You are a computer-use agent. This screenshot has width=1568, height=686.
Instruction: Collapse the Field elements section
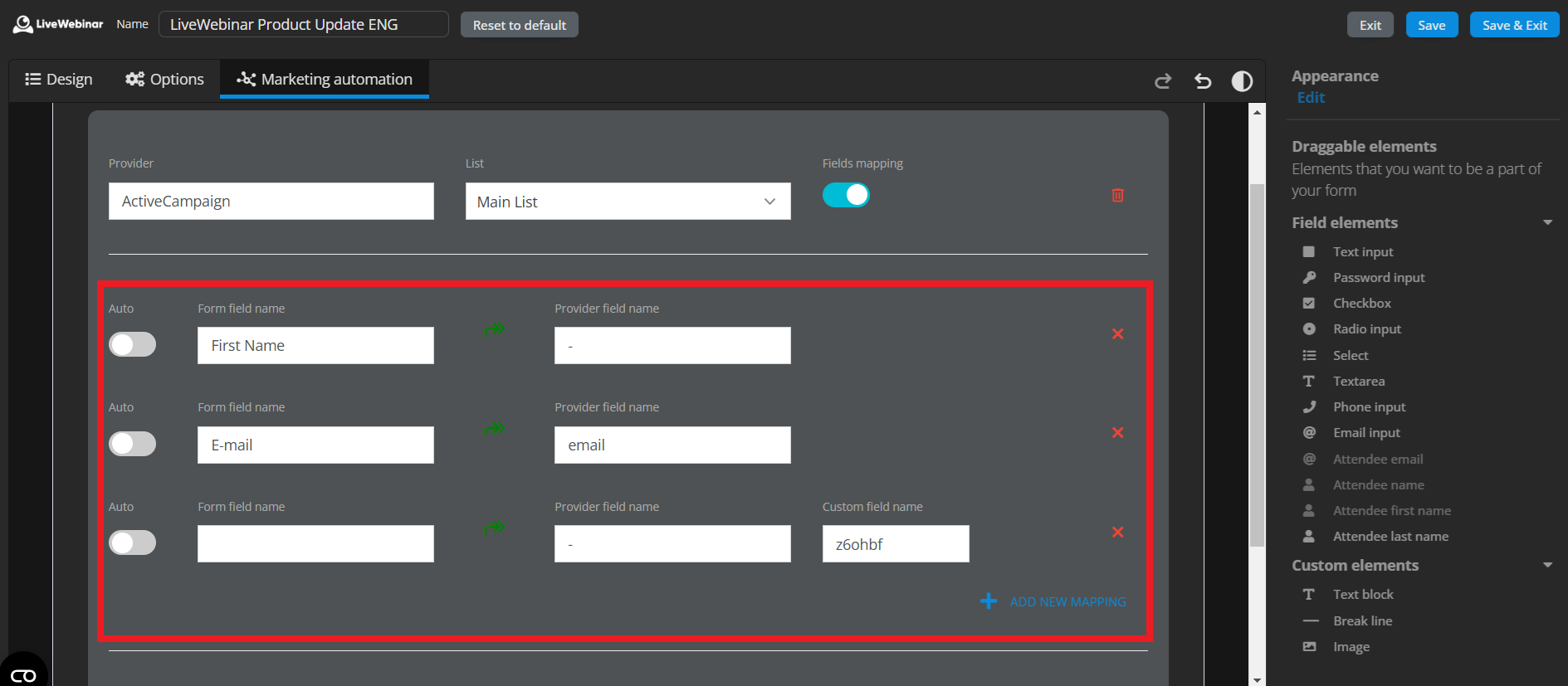point(1547,222)
